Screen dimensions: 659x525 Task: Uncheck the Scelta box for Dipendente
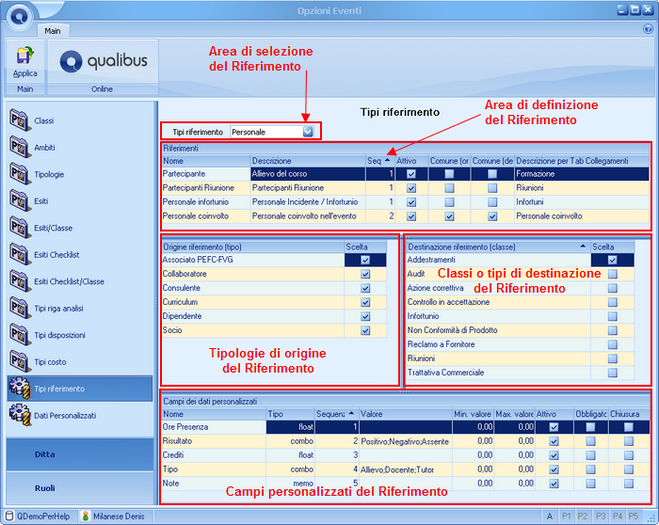point(366,316)
